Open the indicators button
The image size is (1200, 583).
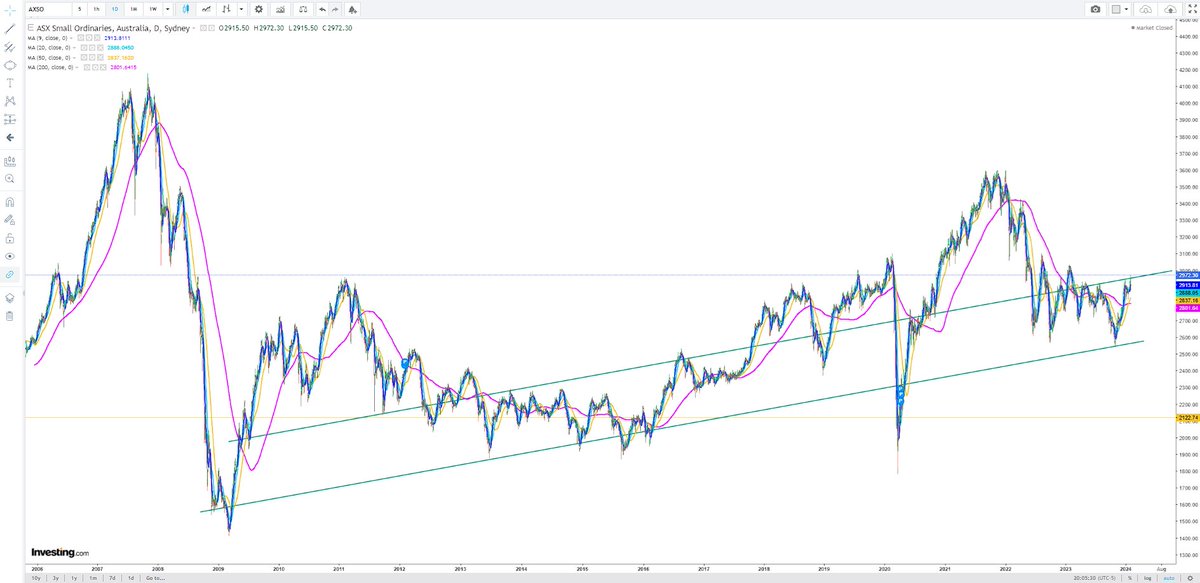pyautogui.click(x=280, y=9)
